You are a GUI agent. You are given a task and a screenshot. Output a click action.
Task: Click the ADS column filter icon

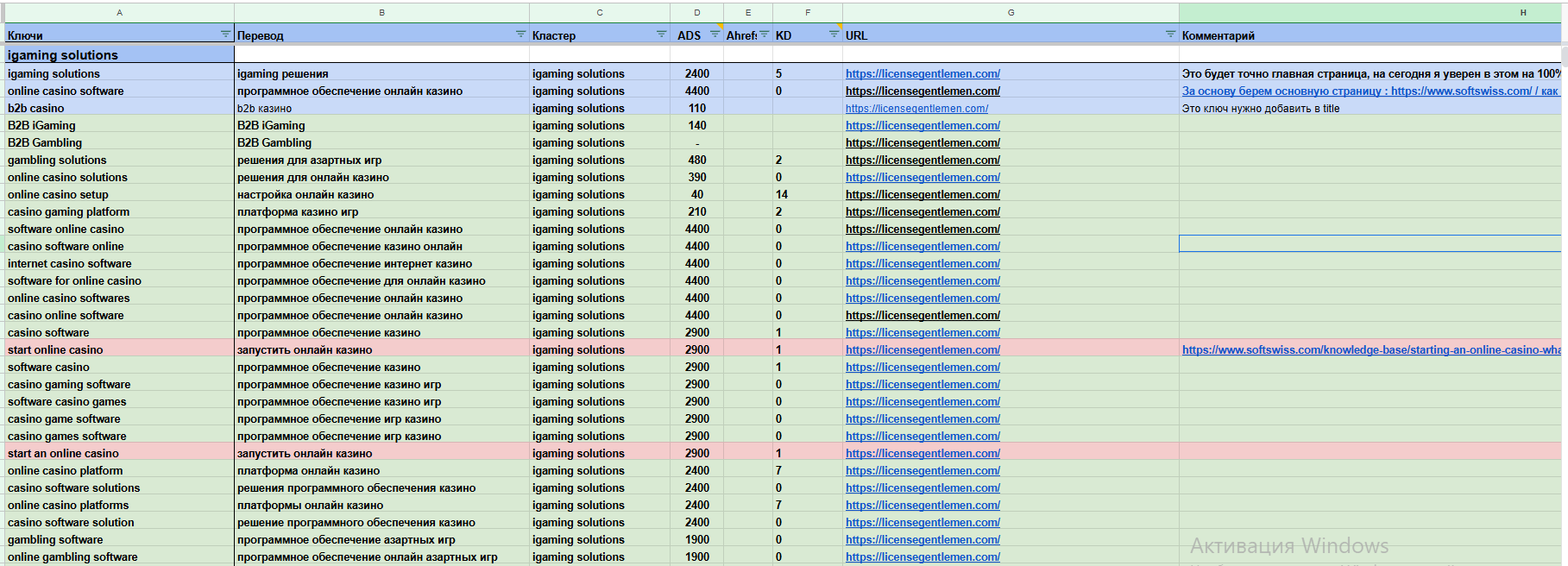click(715, 35)
